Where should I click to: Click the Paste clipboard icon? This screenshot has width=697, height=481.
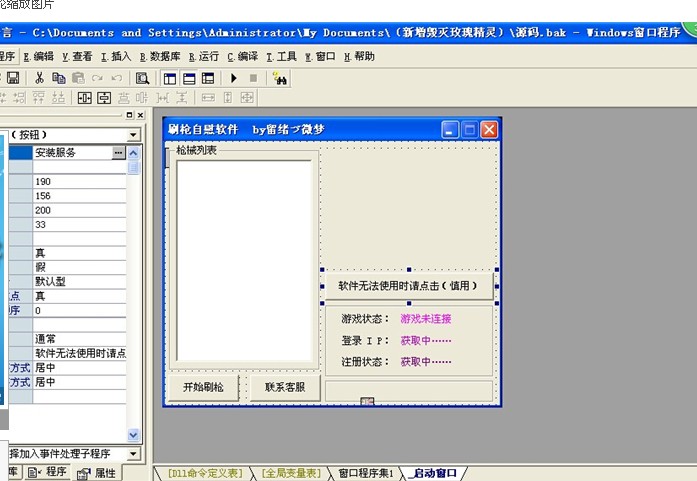pyautogui.click(x=78, y=78)
